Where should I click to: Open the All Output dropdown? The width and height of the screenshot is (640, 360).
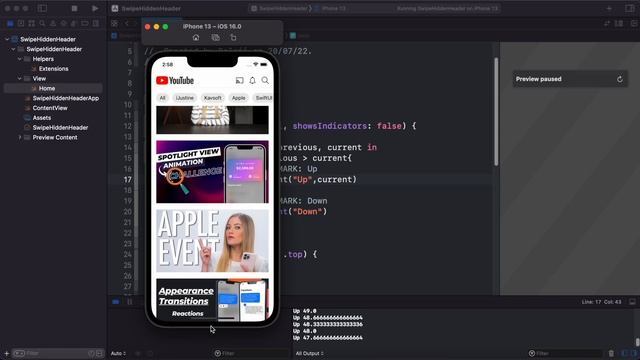(x=309, y=353)
